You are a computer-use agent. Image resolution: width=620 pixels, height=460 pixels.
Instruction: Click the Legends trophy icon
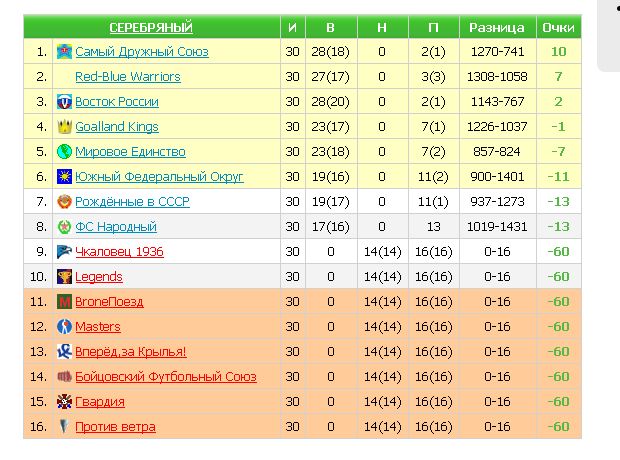pyautogui.click(x=64, y=277)
